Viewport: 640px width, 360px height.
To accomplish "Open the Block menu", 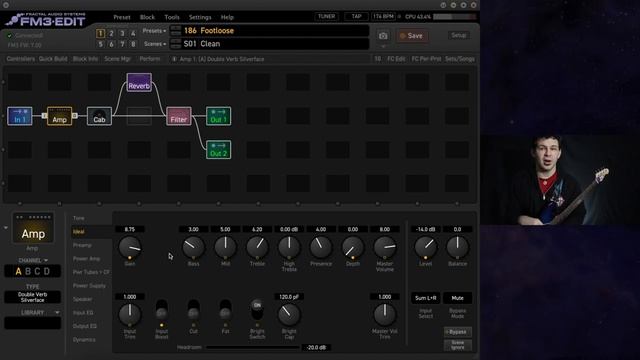I will [x=147, y=17].
